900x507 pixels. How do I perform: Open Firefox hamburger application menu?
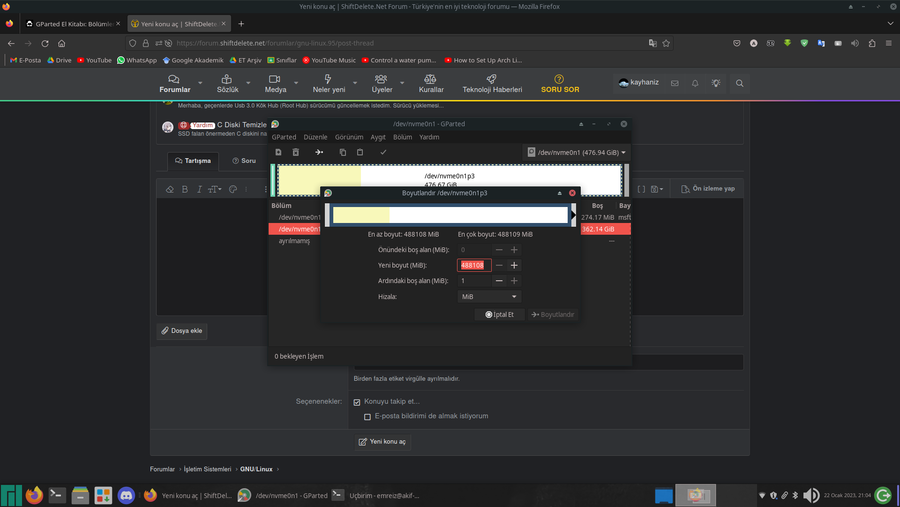[889, 43]
